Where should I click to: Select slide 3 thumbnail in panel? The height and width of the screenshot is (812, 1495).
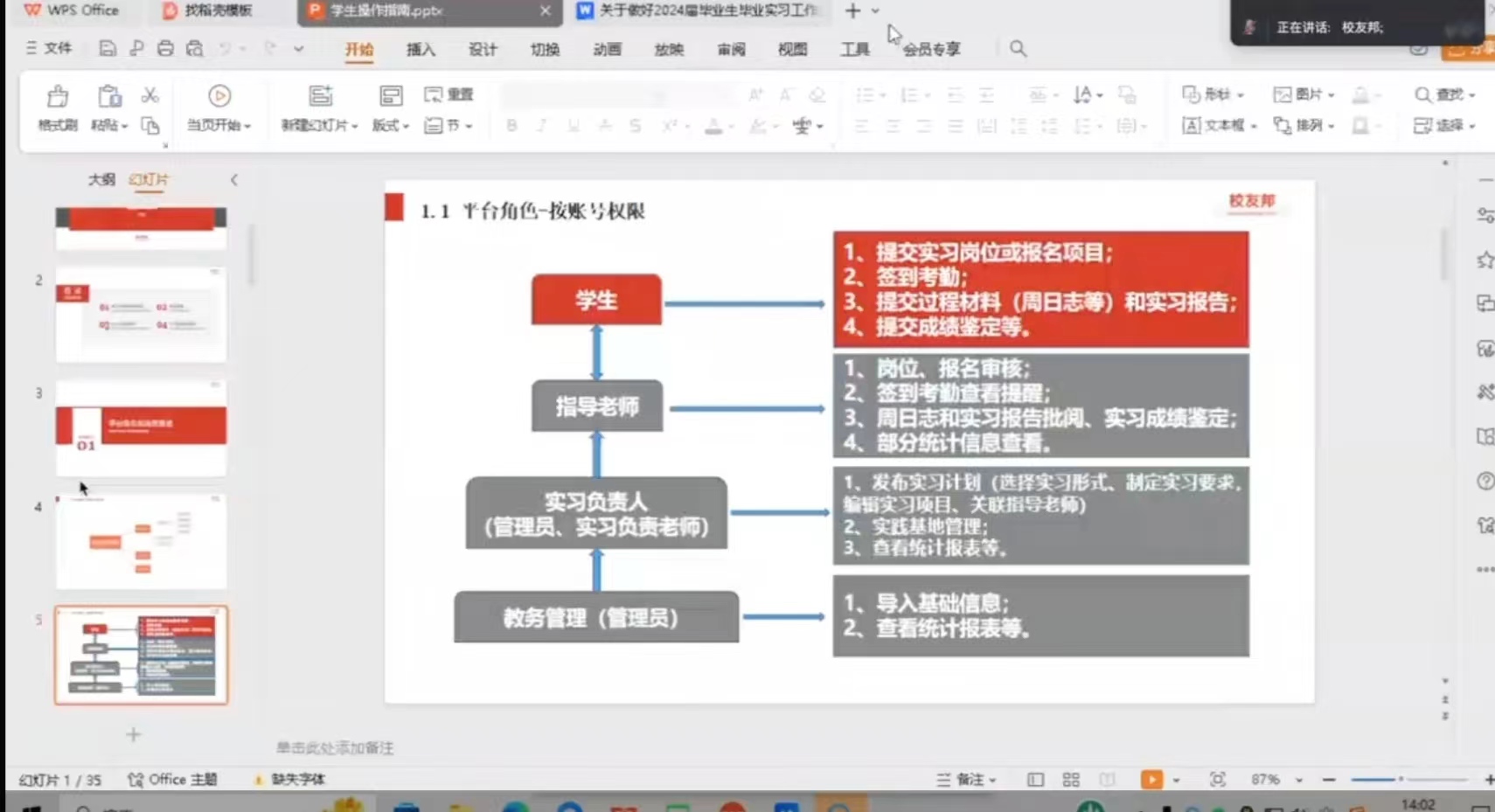pos(141,428)
